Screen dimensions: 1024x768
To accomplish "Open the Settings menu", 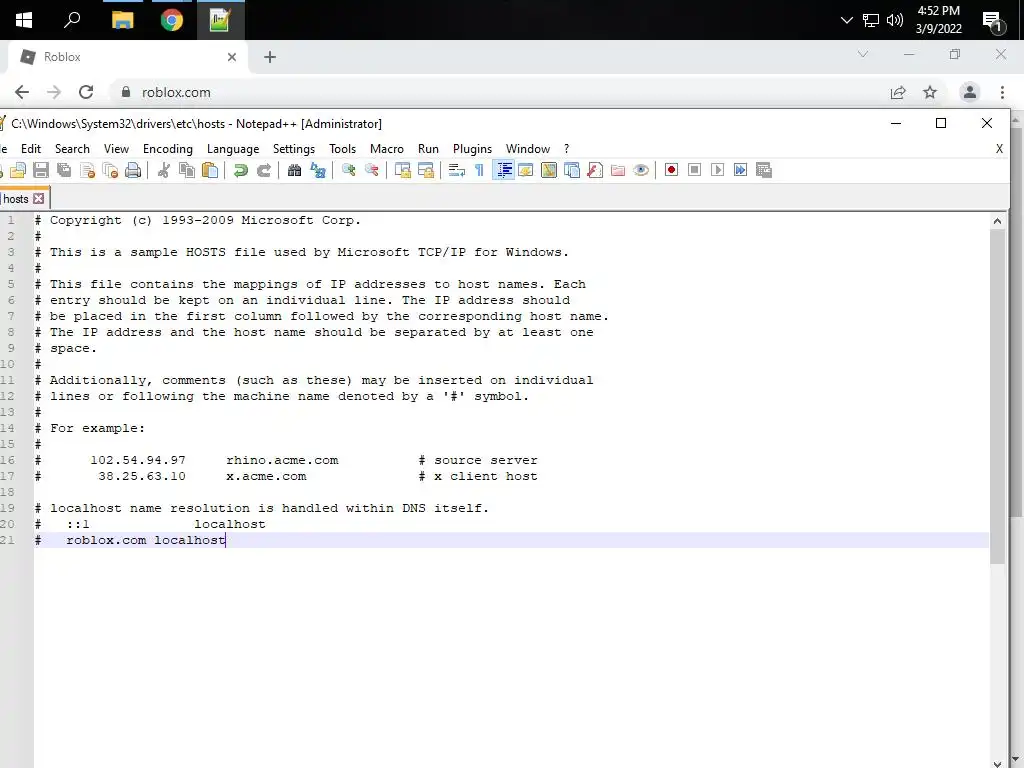I will point(294,149).
